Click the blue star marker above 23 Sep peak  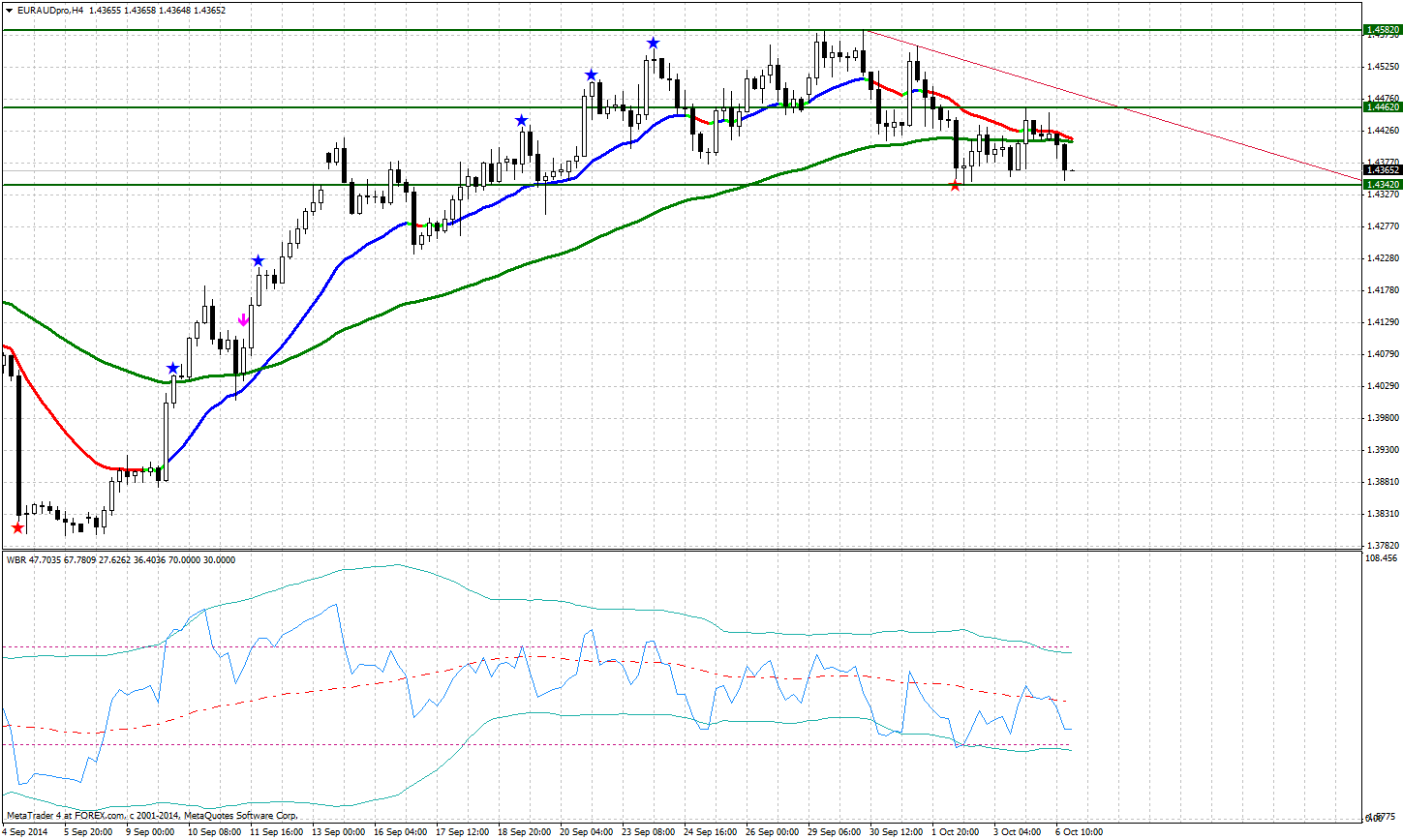pos(654,42)
